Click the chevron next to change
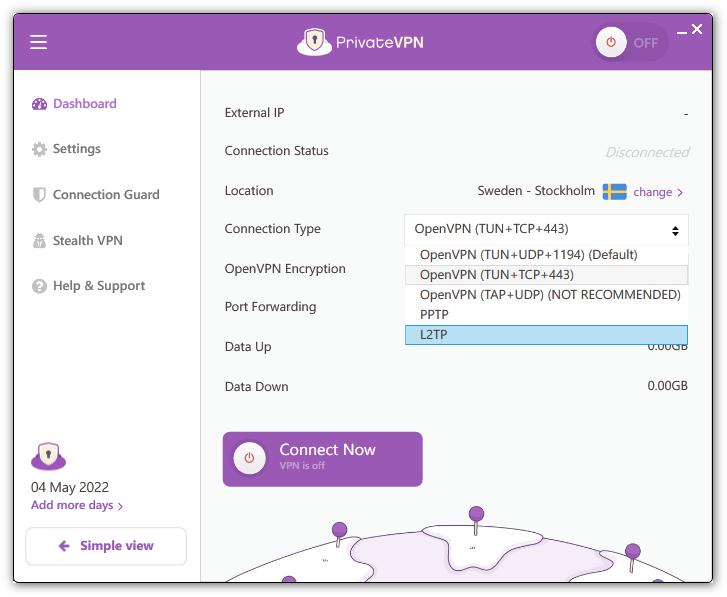 680,193
